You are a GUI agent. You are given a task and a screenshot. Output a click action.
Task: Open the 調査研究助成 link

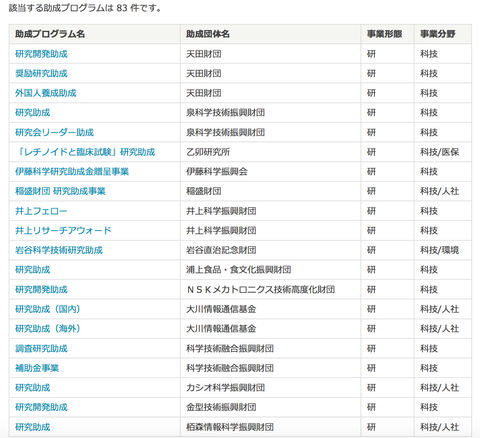(x=41, y=348)
